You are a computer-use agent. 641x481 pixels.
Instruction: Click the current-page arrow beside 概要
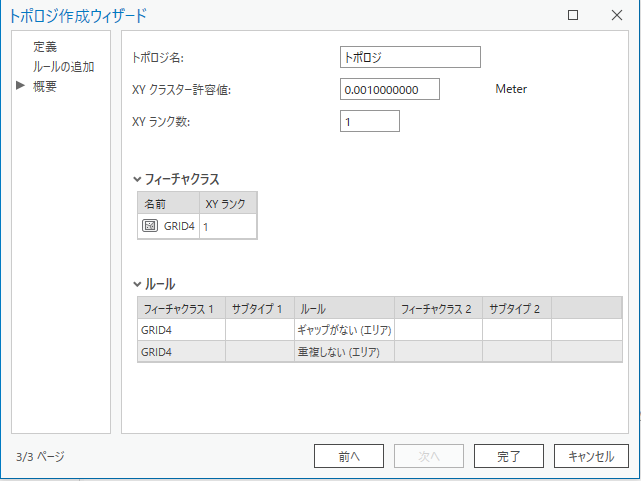click(20, 86)
